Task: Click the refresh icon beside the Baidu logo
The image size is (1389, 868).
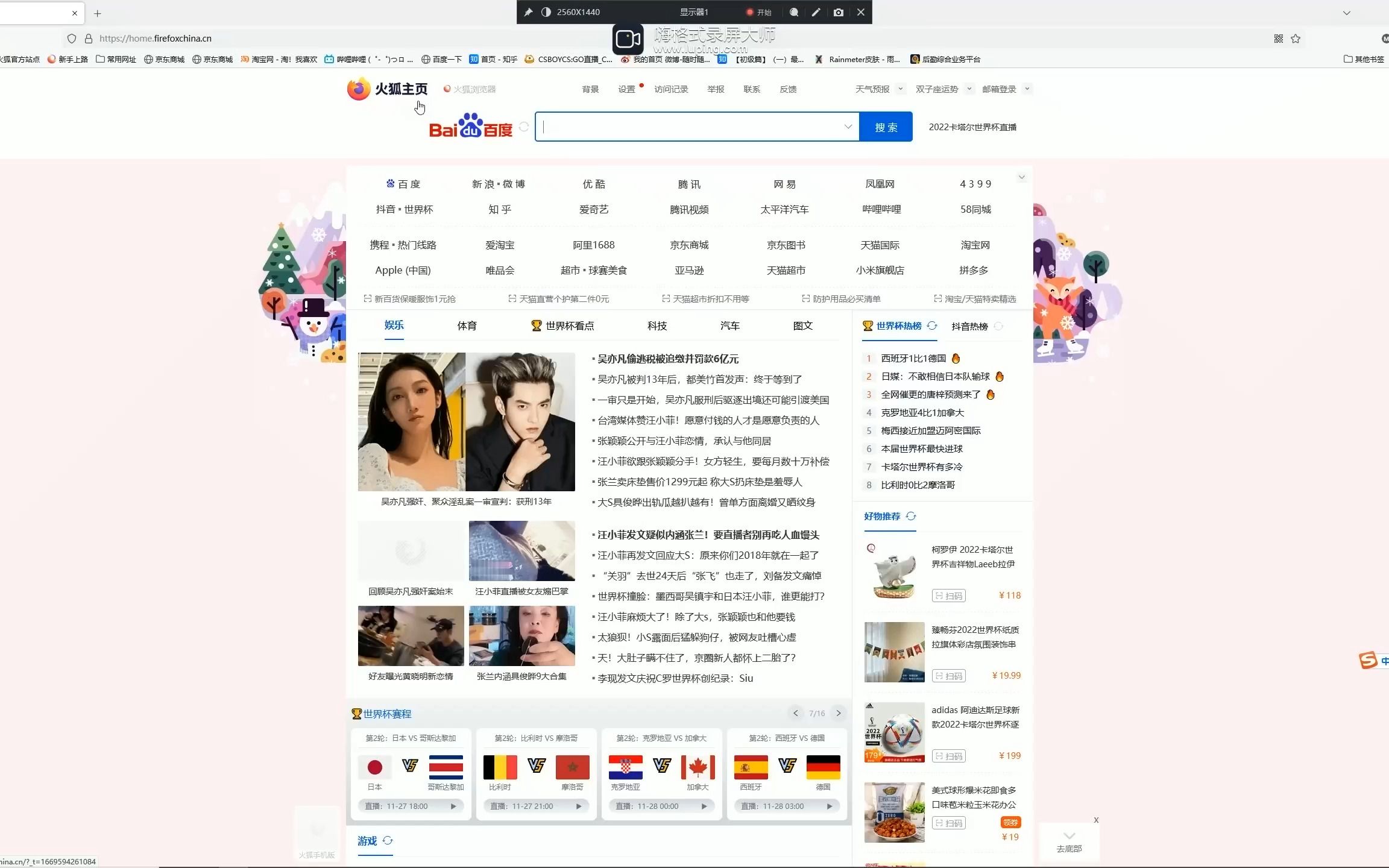Action: click(x=523, y=127)
